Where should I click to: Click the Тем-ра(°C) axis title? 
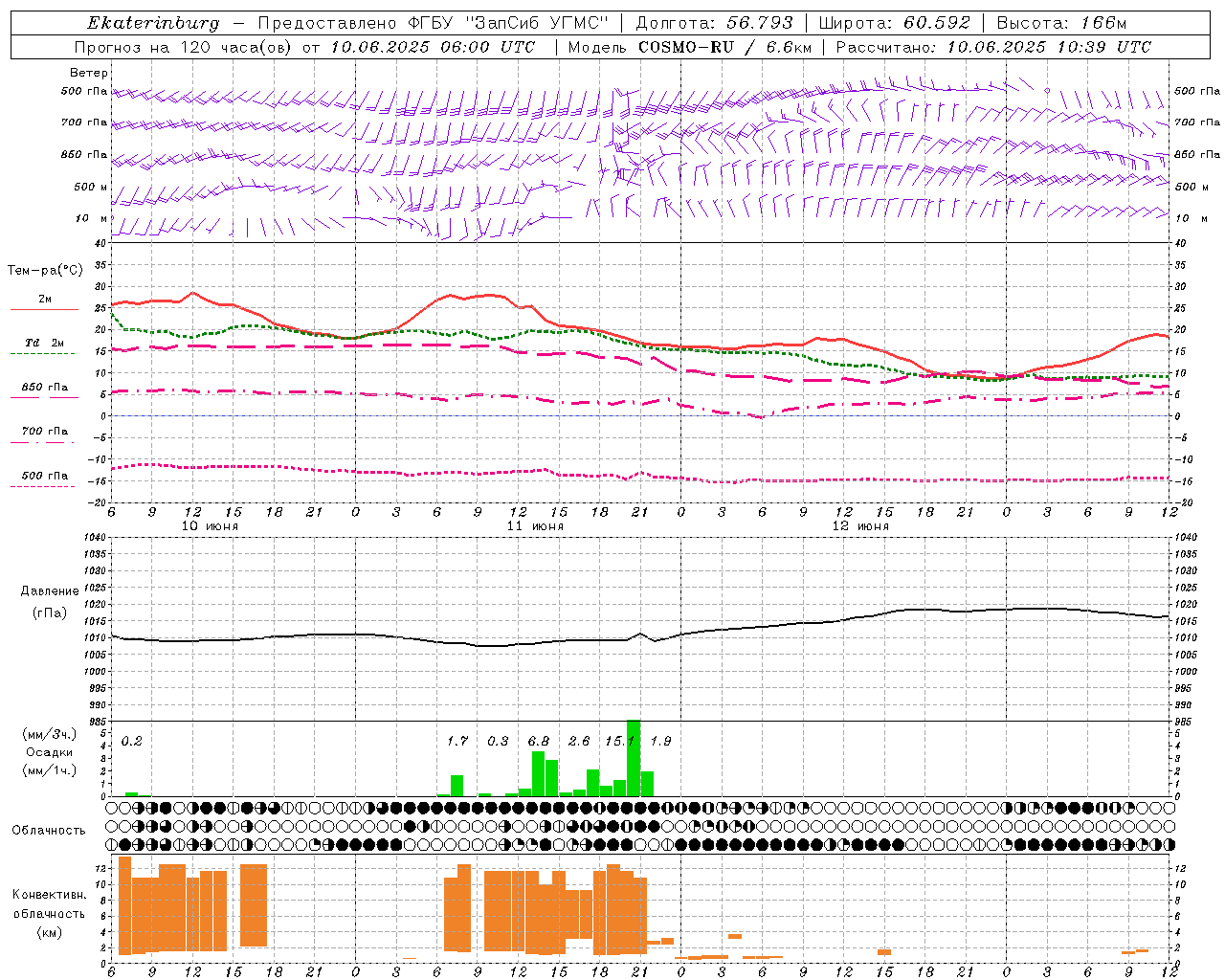(45, 271)
